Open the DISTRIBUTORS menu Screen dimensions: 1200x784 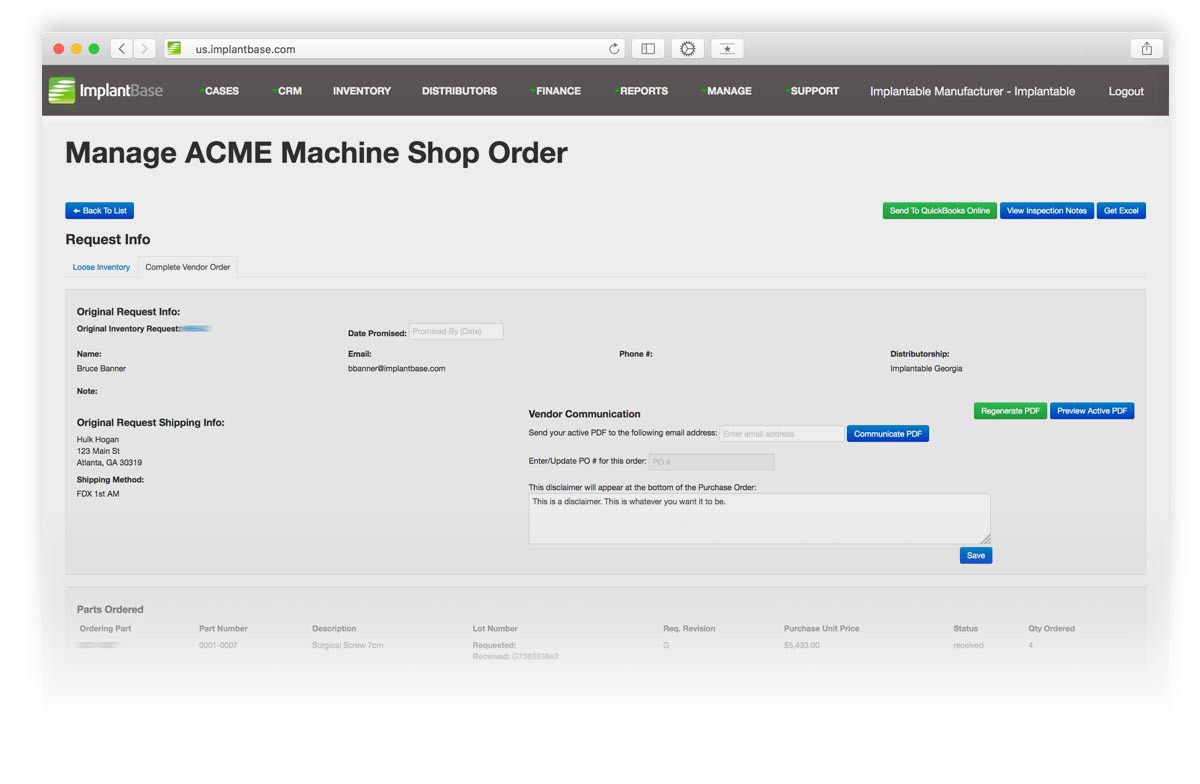coord(459,91)
